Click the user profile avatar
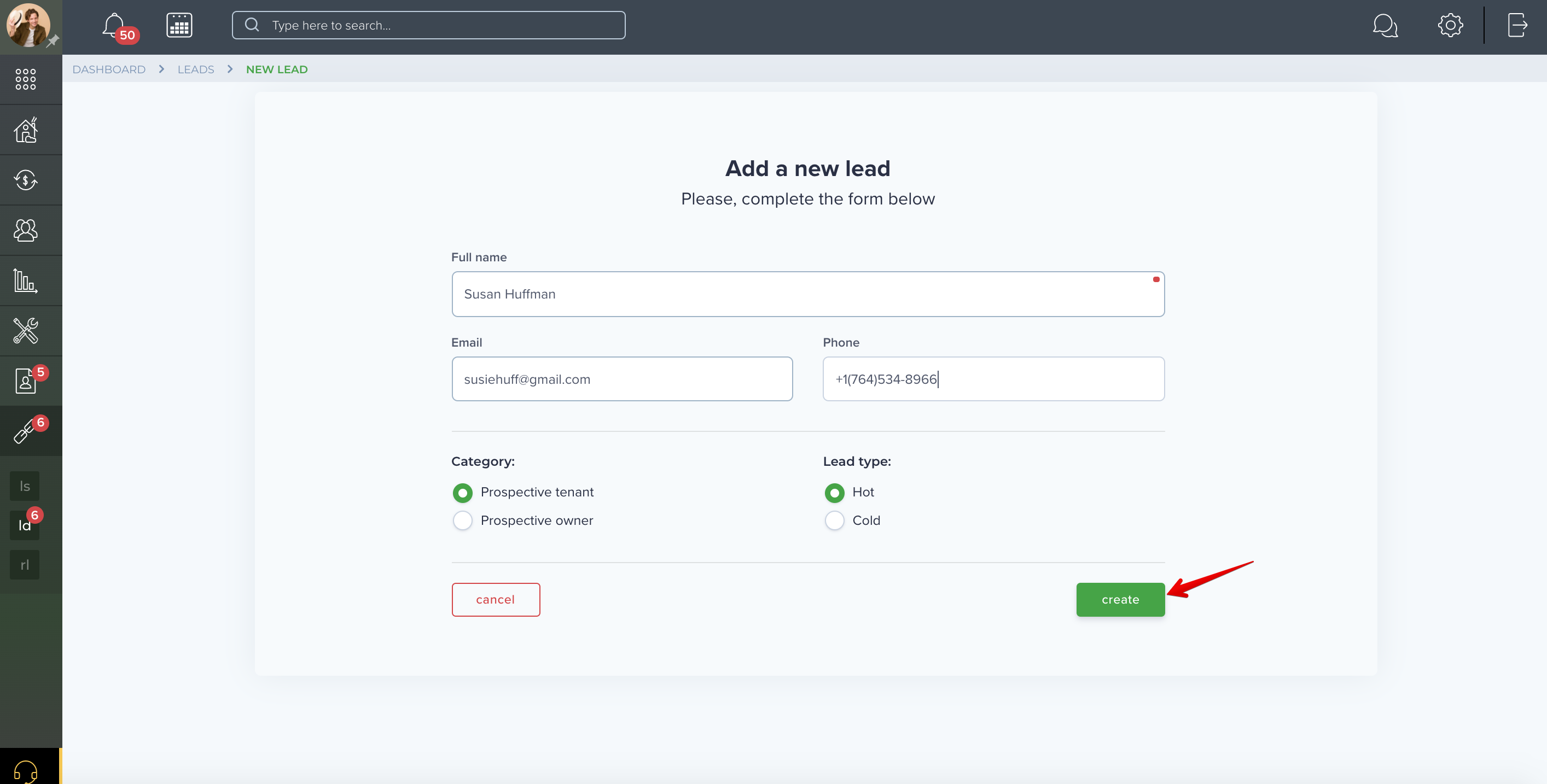Viewport: 1547px width, 784px height. tap(27, 25)
